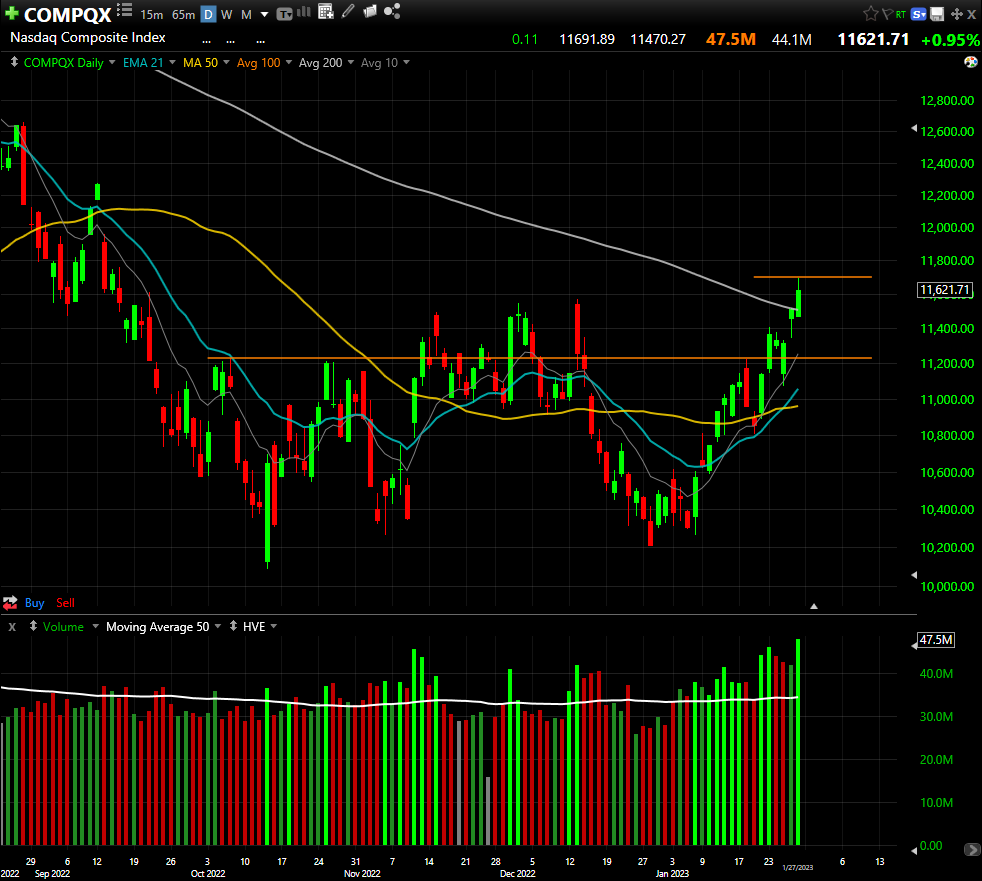Click the Sell link
Viewport: 982px width, 881px height.
tap(65, 603)
